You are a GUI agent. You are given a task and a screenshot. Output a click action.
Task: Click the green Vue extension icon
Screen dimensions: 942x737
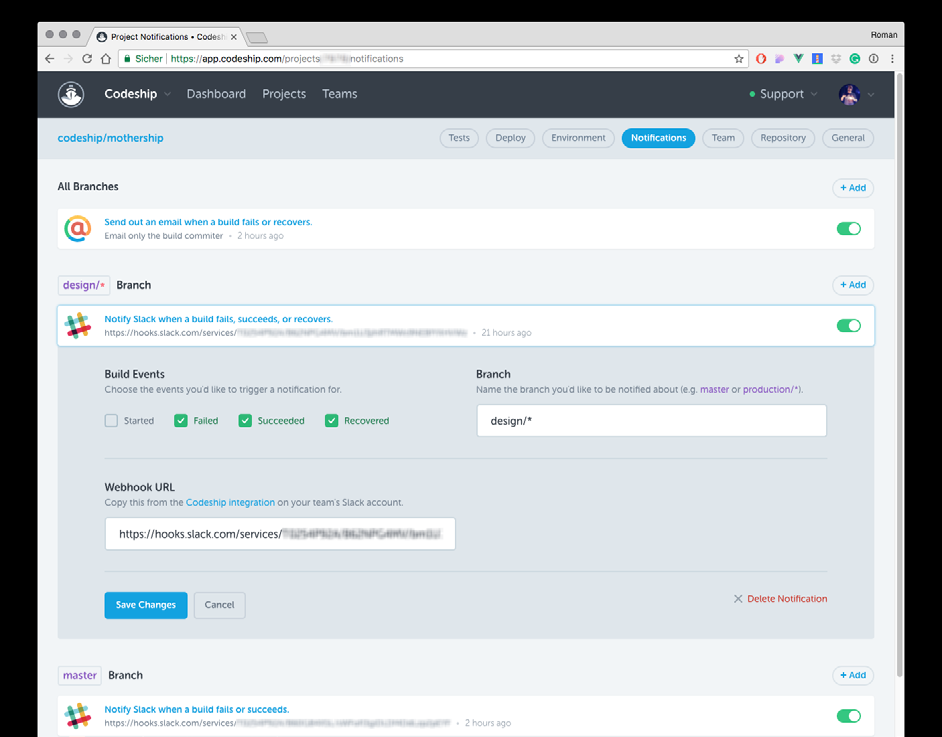coord(798,59)
